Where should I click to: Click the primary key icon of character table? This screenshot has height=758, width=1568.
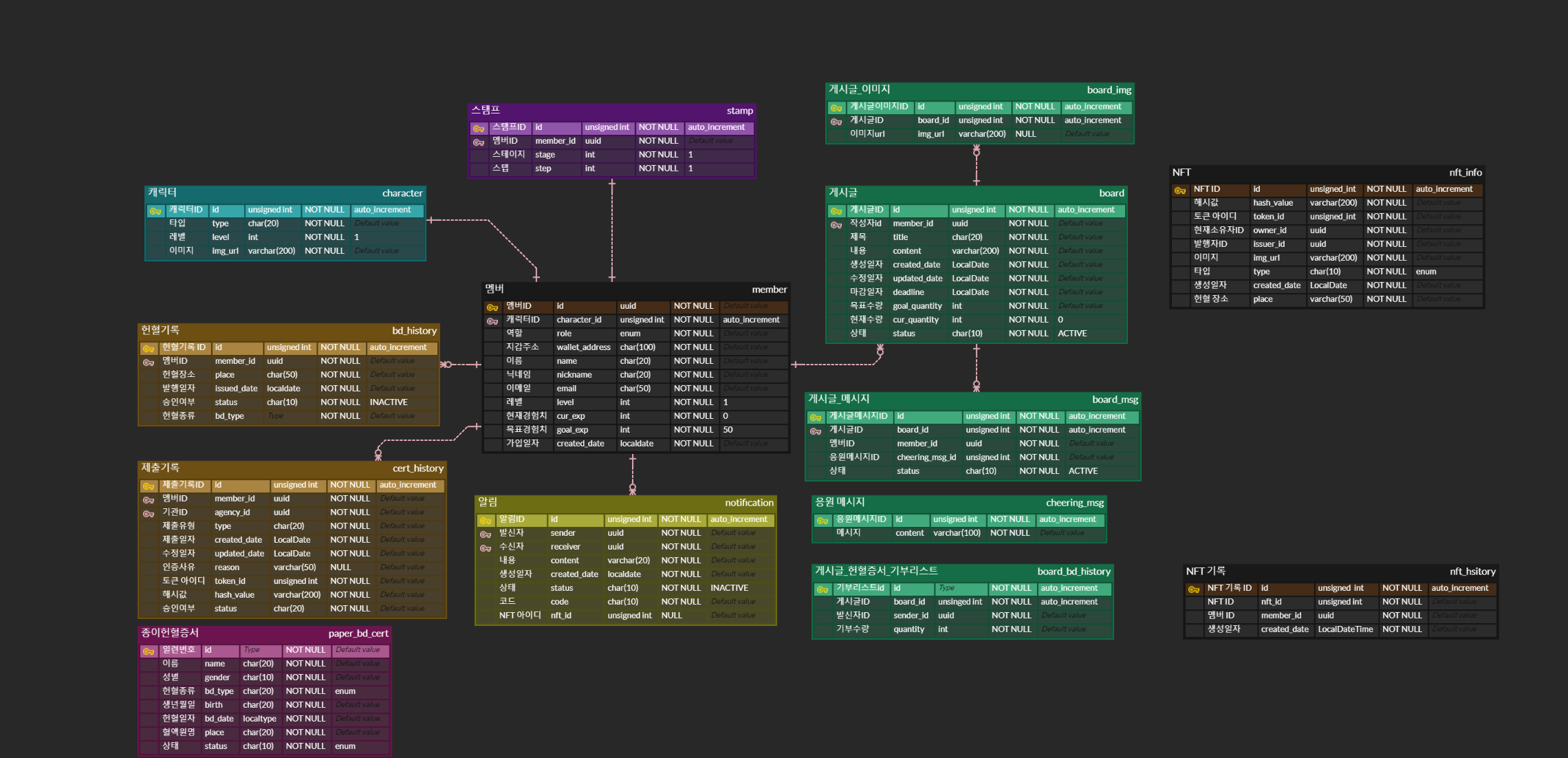coord(155,211)
